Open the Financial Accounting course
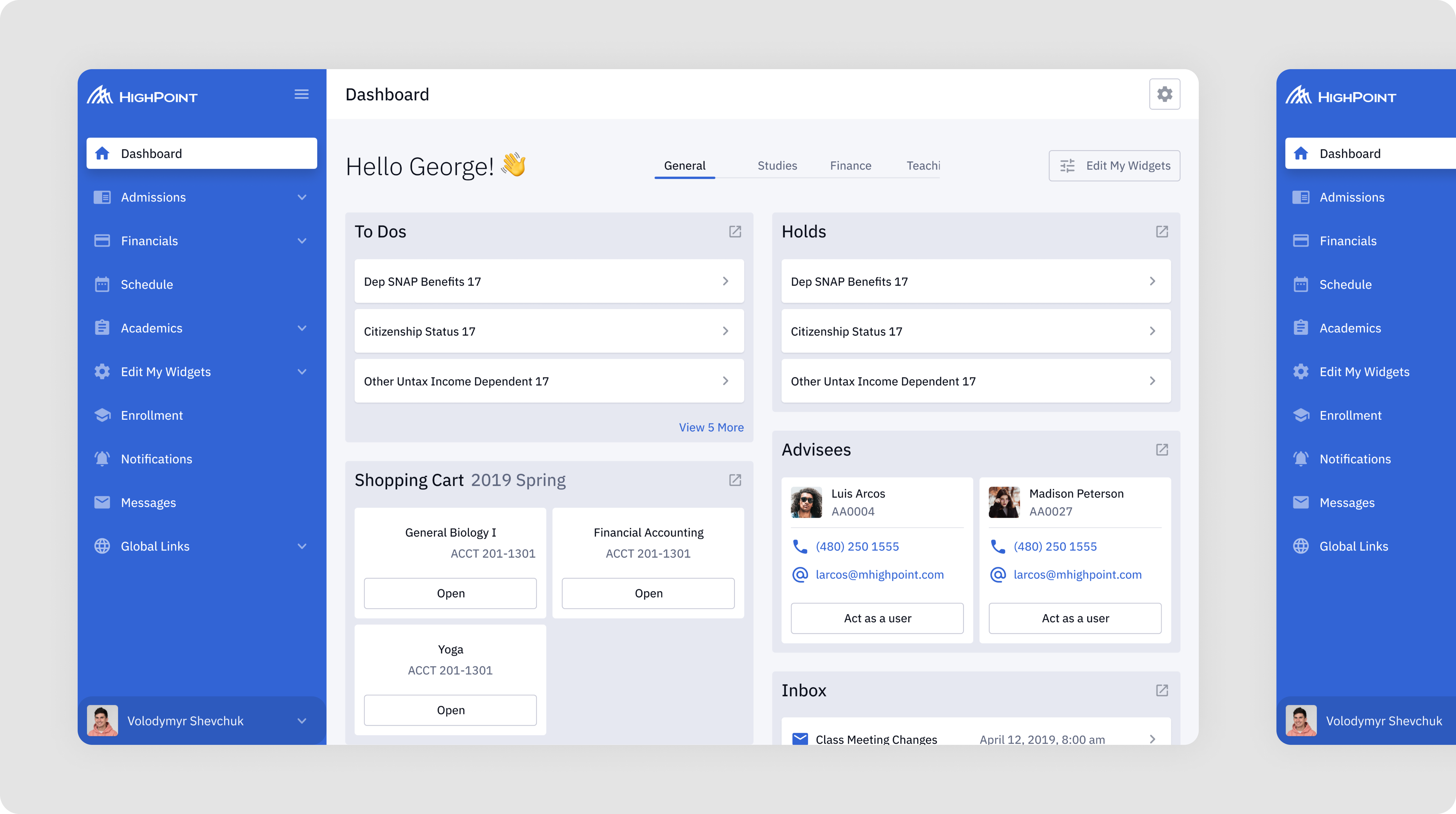 pyautogui.click(x=648, y=593)
